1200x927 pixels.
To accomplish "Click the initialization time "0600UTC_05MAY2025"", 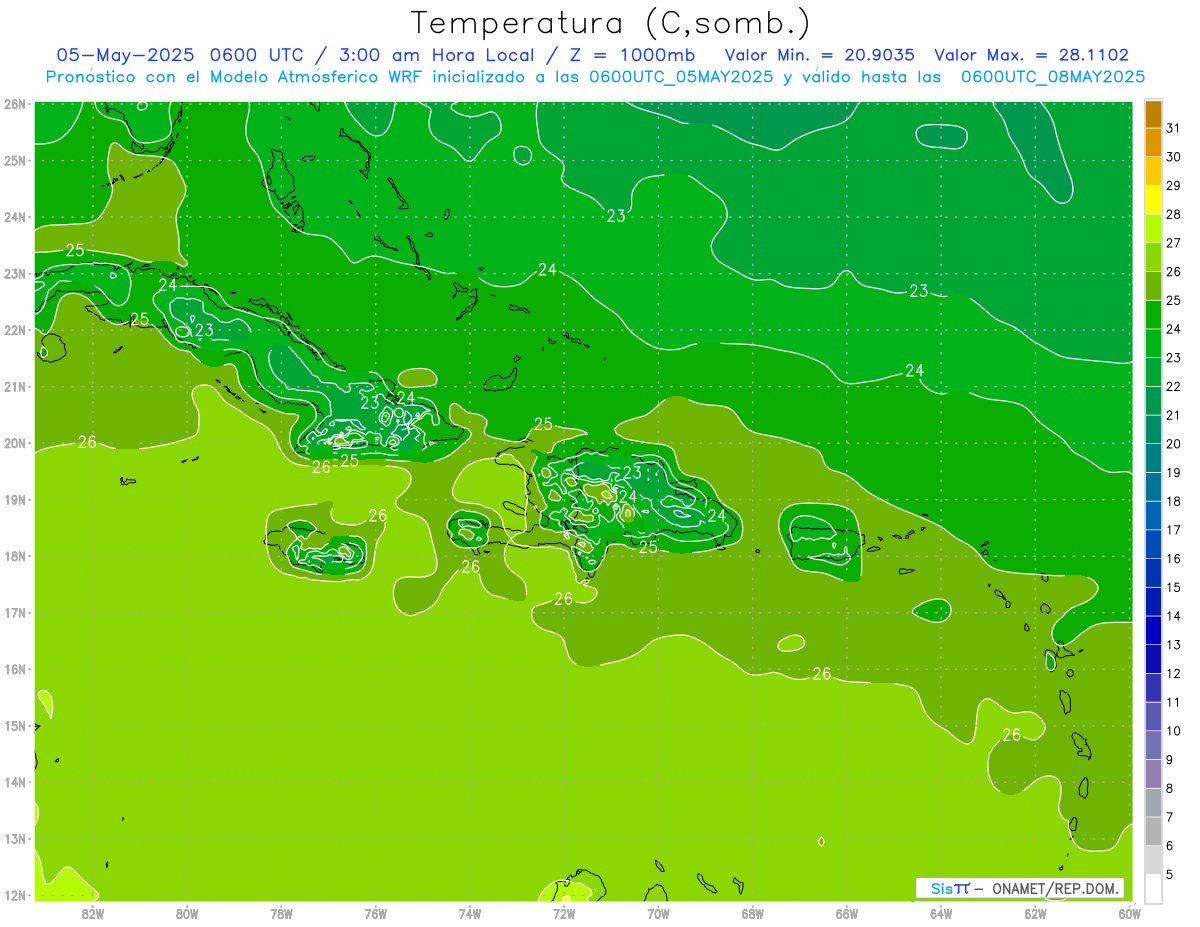I will (681, 76).
